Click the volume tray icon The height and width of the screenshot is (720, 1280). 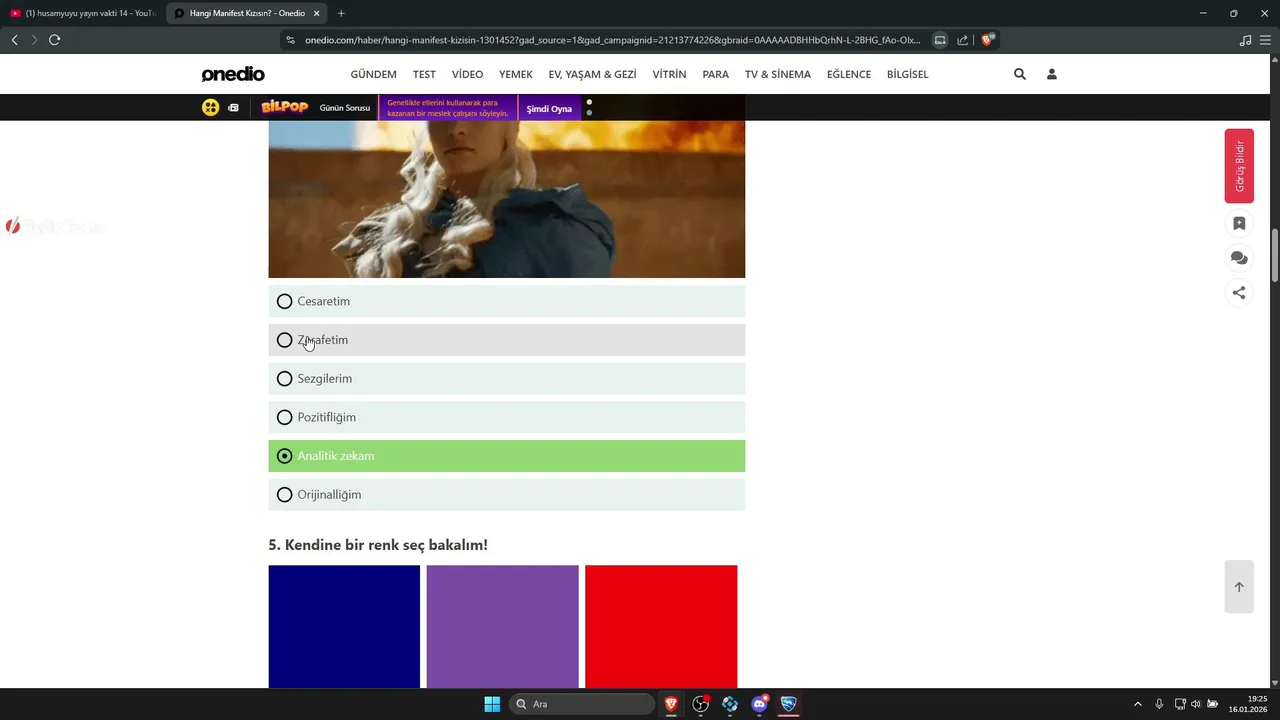[x=1196, y=704]
